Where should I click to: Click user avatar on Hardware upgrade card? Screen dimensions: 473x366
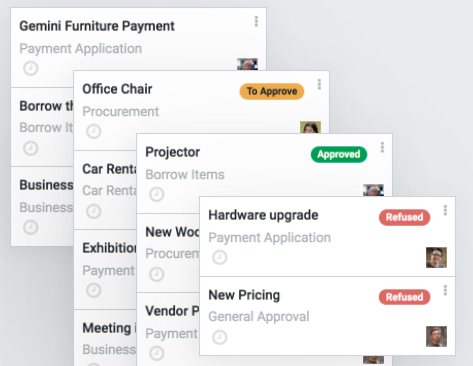(436, 257)
